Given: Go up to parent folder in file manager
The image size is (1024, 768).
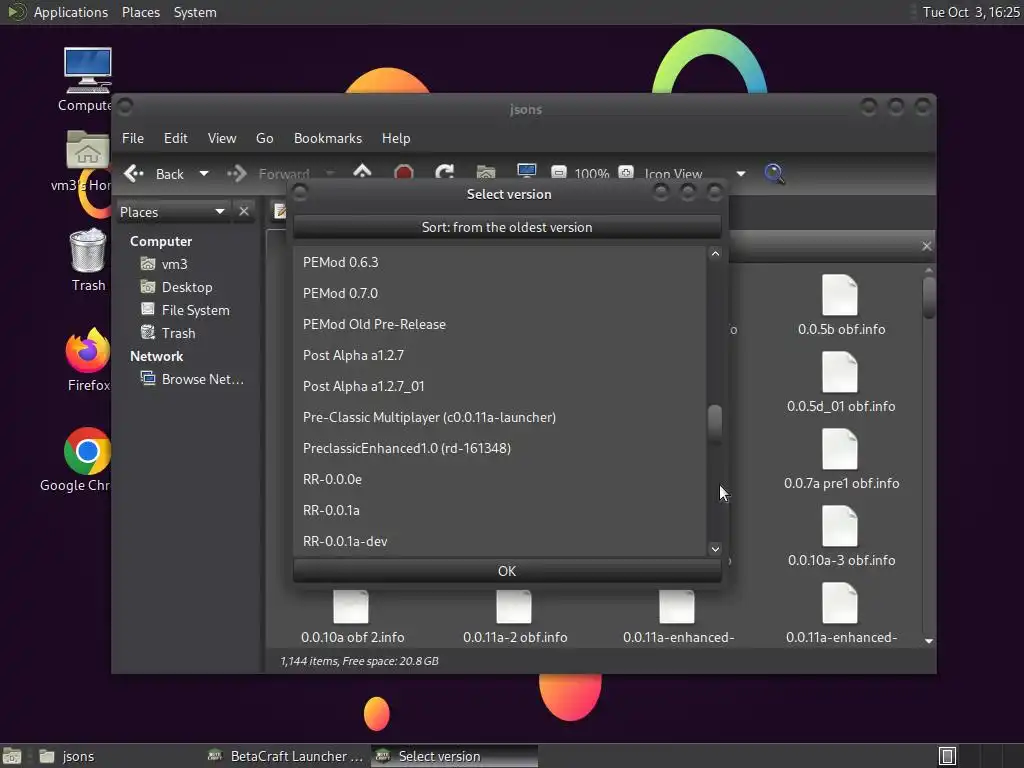Looking at the screenshot, I should 362,173.
